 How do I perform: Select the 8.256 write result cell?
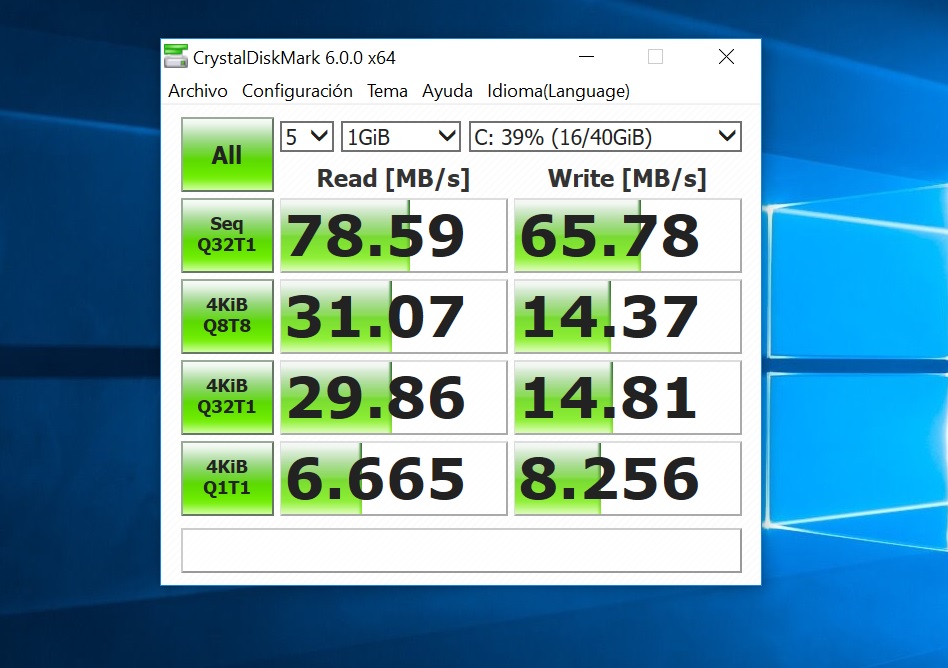tap(627, 479)
